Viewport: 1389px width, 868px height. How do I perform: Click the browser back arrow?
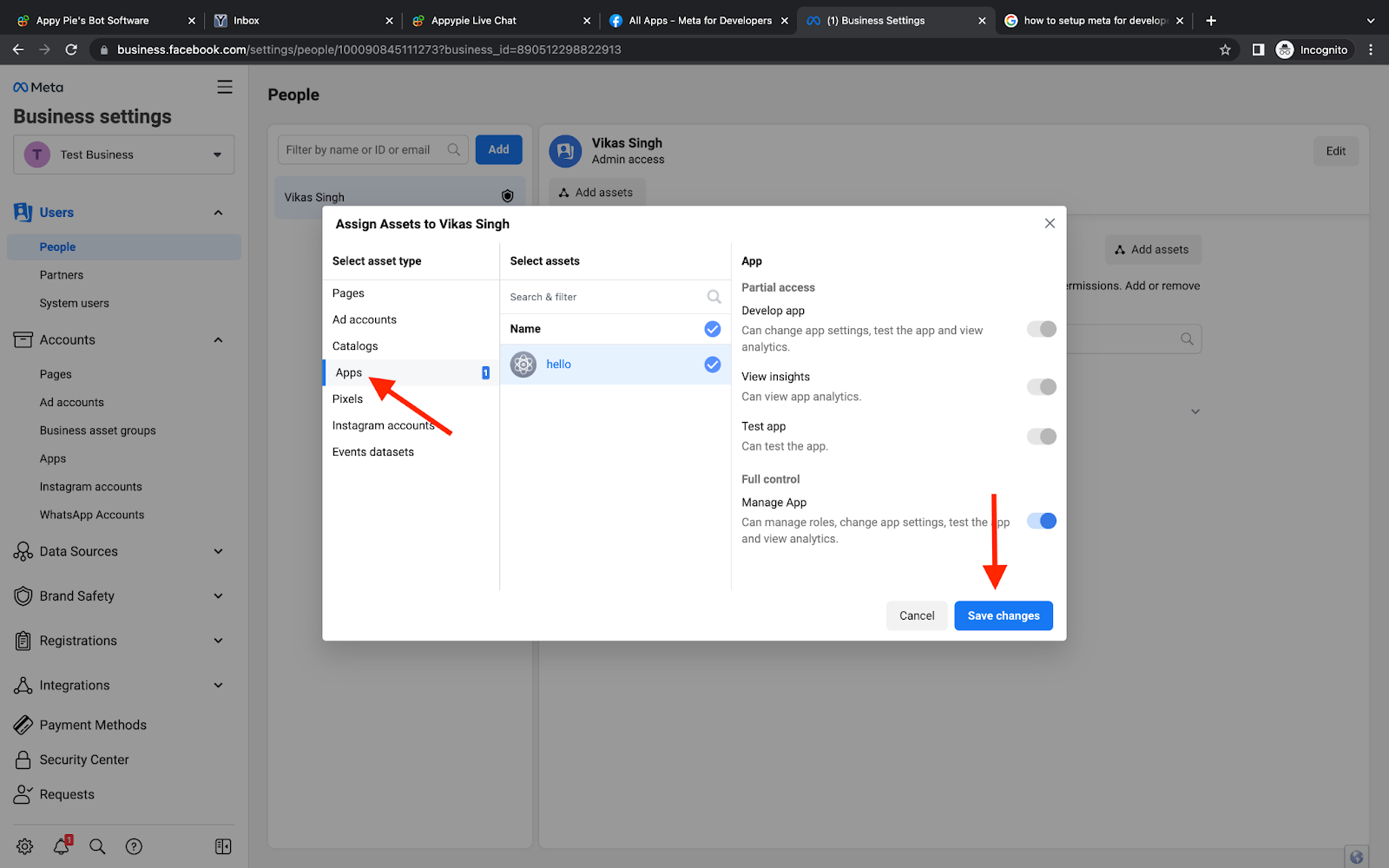click(18, 49)
